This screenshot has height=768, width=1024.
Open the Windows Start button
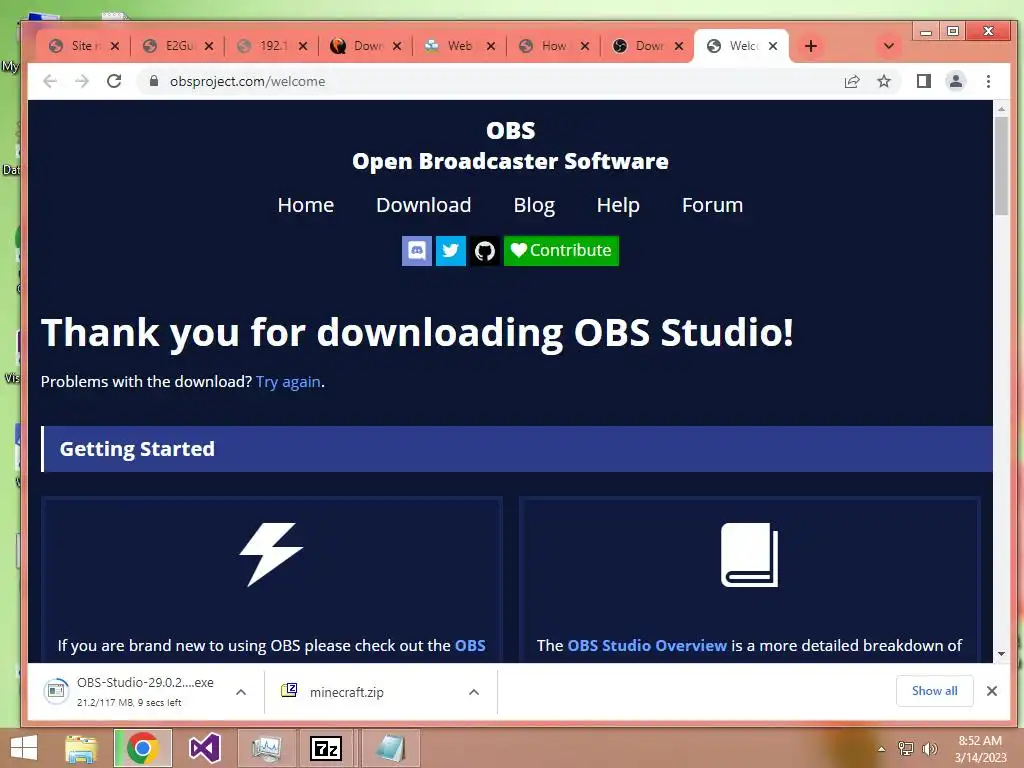pos(24,748)
